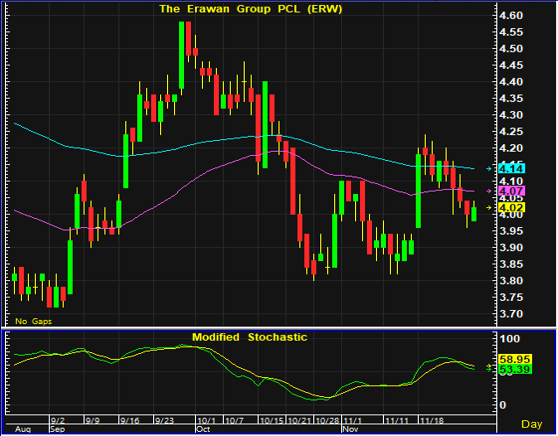Click the 3.80 price axis label
This screenshot has height=436, width=558.
[511, 281]
